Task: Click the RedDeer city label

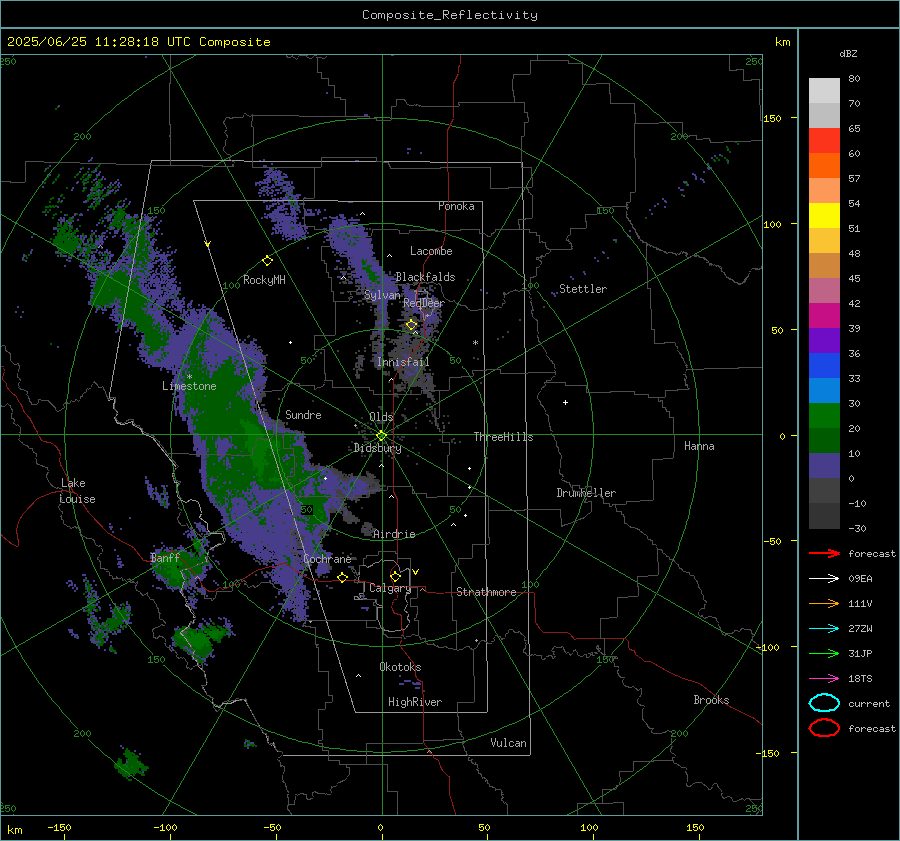Action: (x=424, y=303)
